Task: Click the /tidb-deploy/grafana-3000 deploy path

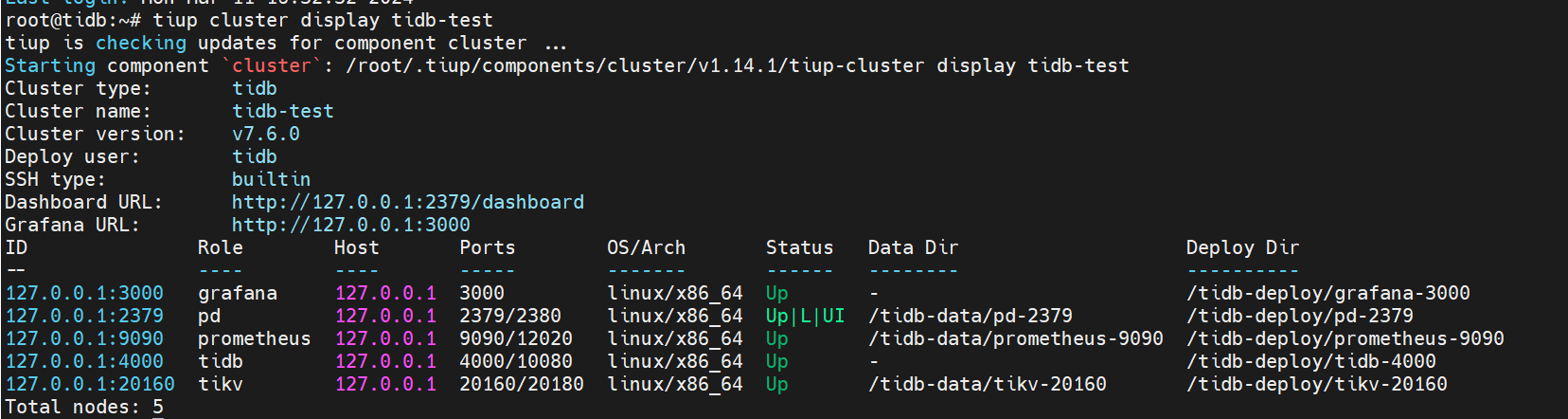Action: 1327,293
